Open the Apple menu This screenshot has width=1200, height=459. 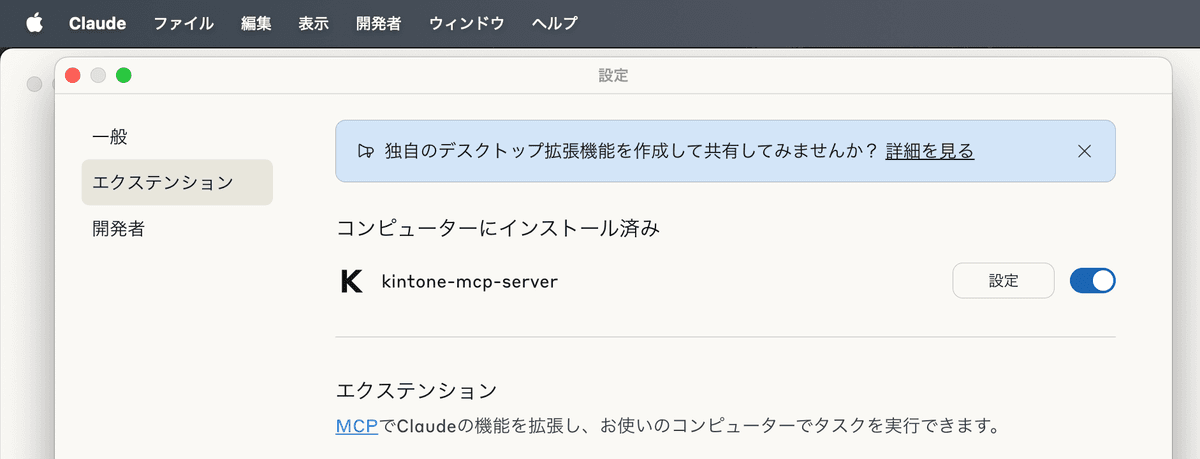(34, 23)
